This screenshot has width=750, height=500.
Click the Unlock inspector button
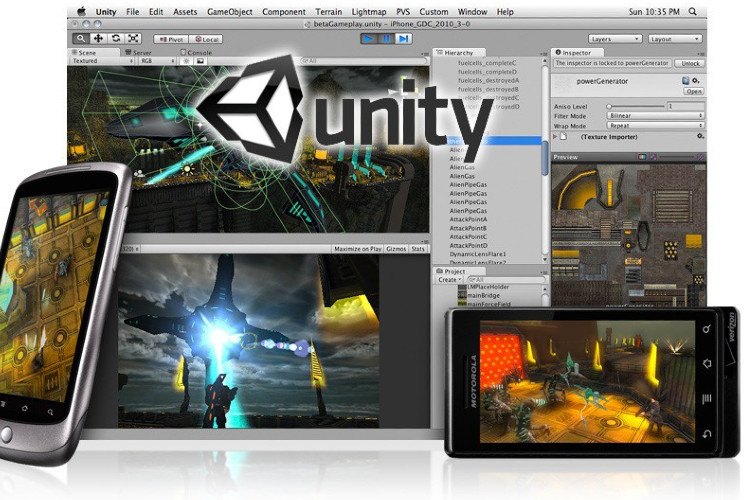coord(690,63)
